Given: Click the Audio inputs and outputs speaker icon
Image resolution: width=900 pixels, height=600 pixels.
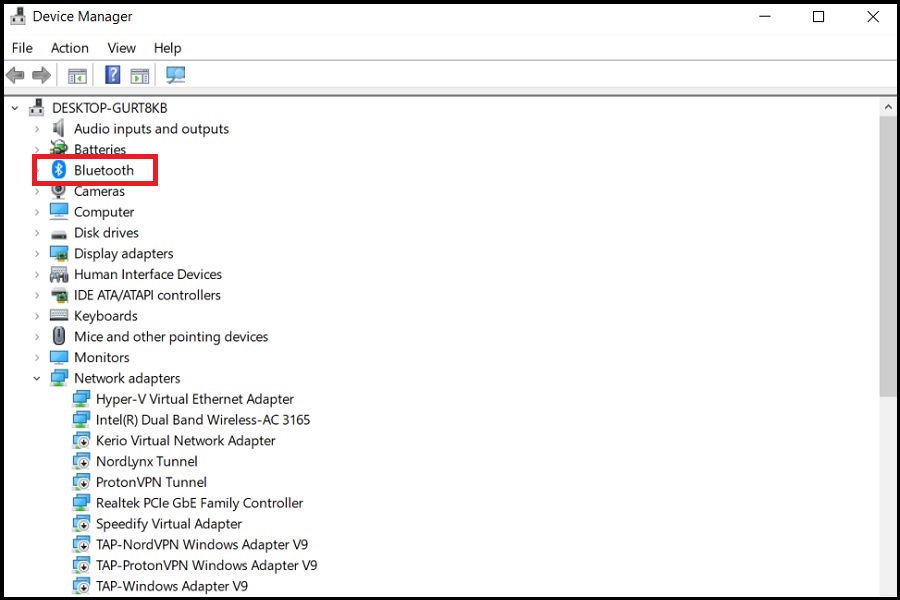Looking at the screenshot, I should [59, 129].
